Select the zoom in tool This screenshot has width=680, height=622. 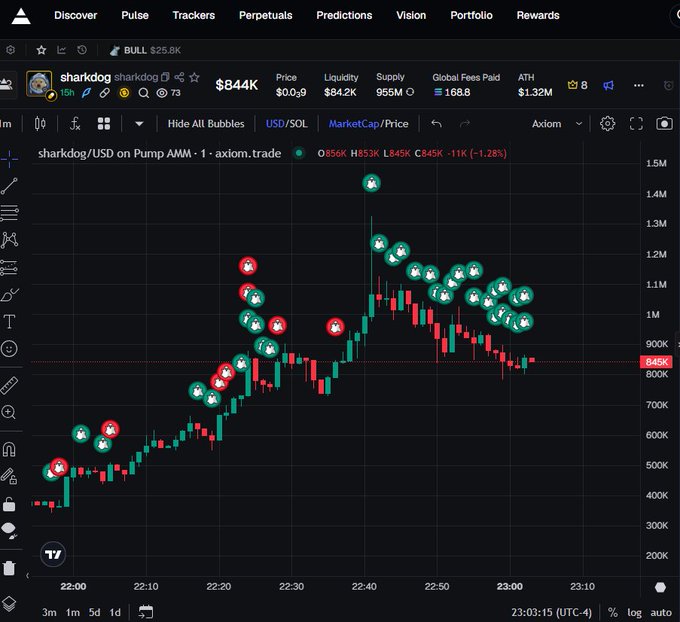[9, 412]
